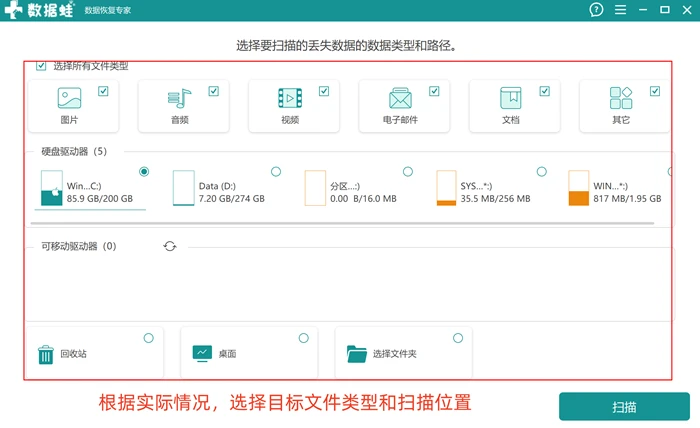Click the 文档 document icon
Screen dimensions: 700x428
[511, 98]
